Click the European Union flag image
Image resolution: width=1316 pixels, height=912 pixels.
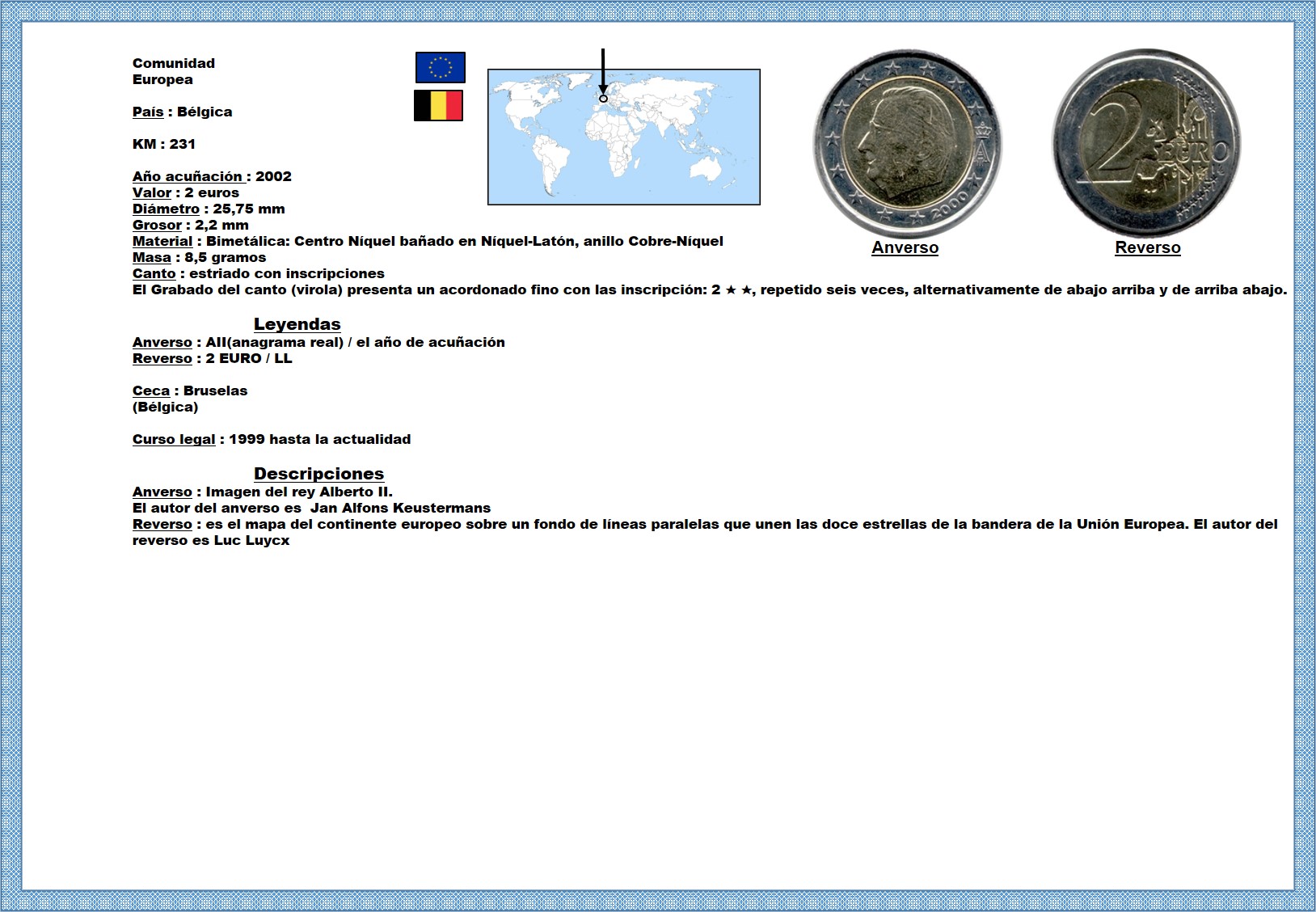coord(441,68)
